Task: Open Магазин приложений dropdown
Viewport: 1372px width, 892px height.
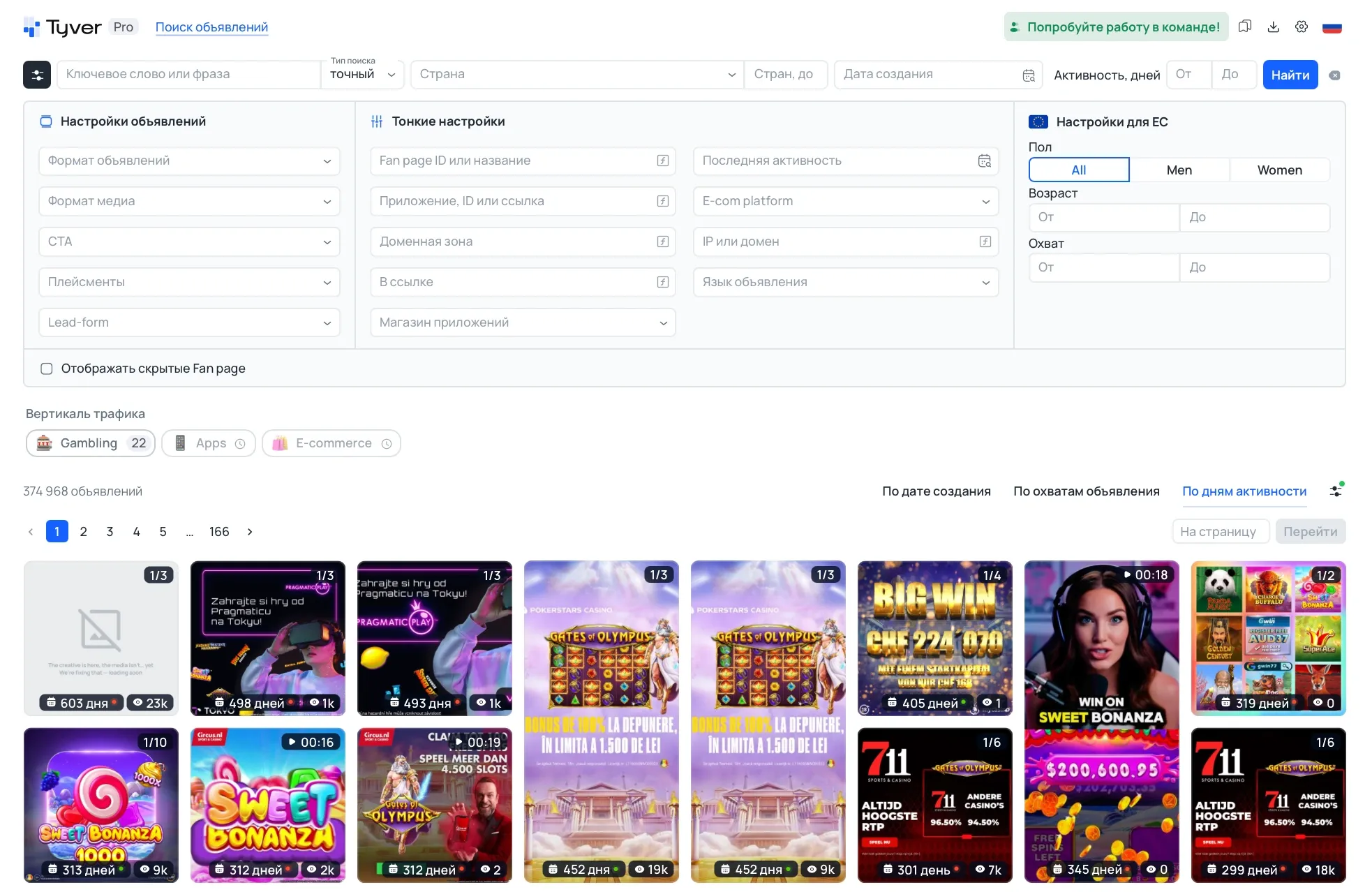Action: tap(523, 322)
